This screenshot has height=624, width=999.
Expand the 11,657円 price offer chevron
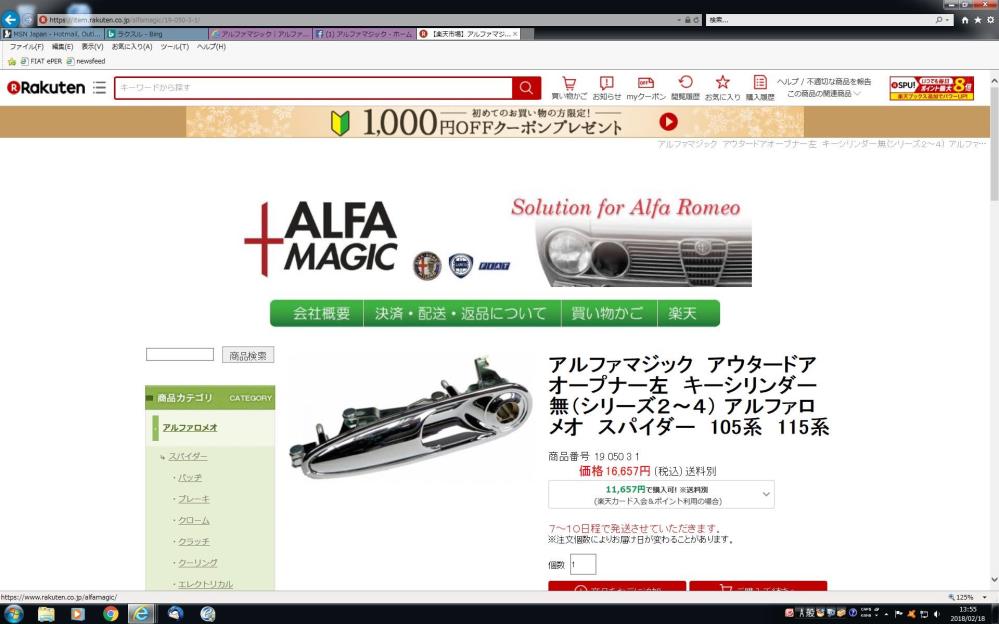pos(766,494)
